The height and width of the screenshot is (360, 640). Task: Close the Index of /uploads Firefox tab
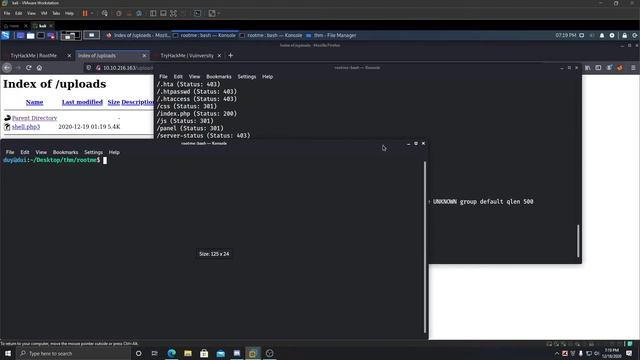(144, 56)
